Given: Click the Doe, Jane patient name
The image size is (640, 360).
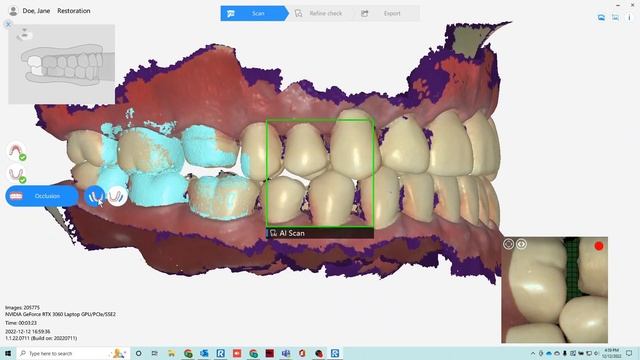Looking at the screenshot, I should tap(36, 11).
